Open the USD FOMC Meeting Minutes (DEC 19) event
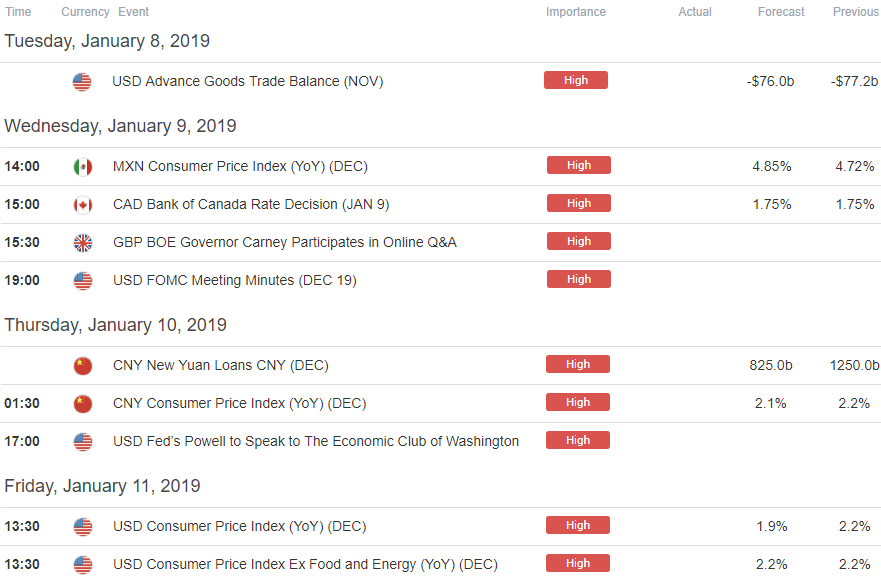This screenshot has width=881, height=581. [x=235, y=280]
